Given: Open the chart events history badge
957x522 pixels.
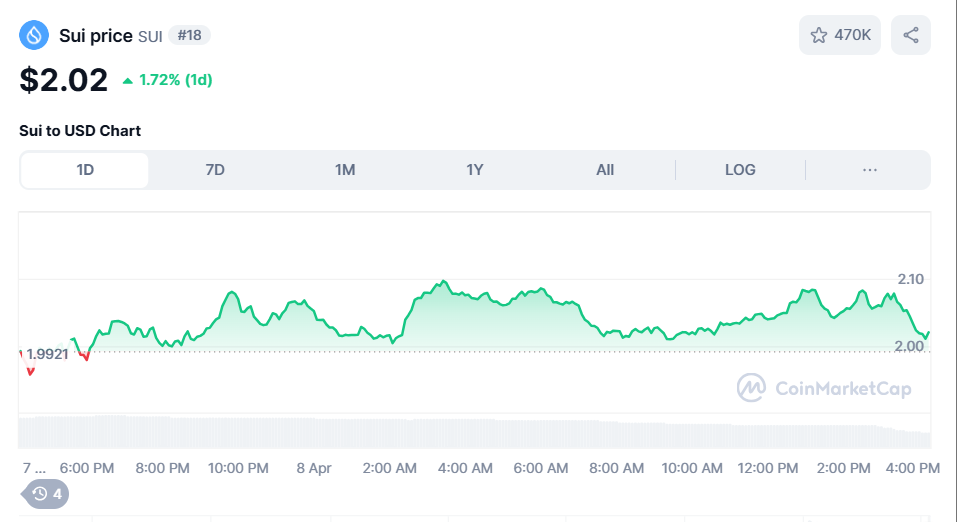Looking at the screenshot, I should point(46,493).
